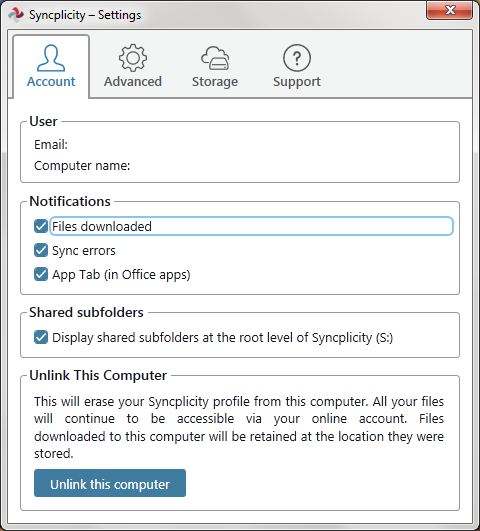Click the Advanced gear icon
The image size is (480, 531).
pyautogui.click(x=133, y=58)
